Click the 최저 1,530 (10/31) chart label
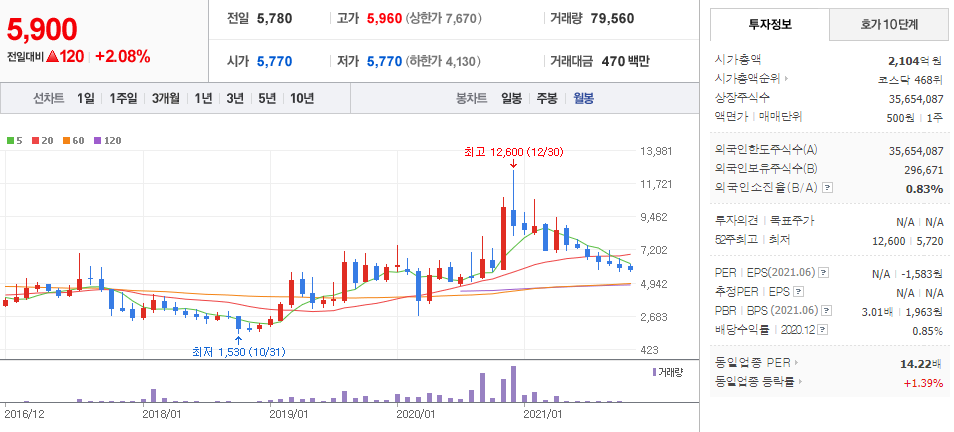The width and height of the screenshot is (954, 432). [238, 351]
